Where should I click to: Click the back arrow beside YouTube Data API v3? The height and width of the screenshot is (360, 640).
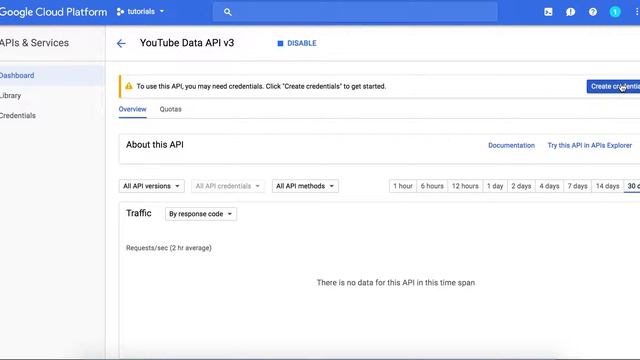point(121,43)
